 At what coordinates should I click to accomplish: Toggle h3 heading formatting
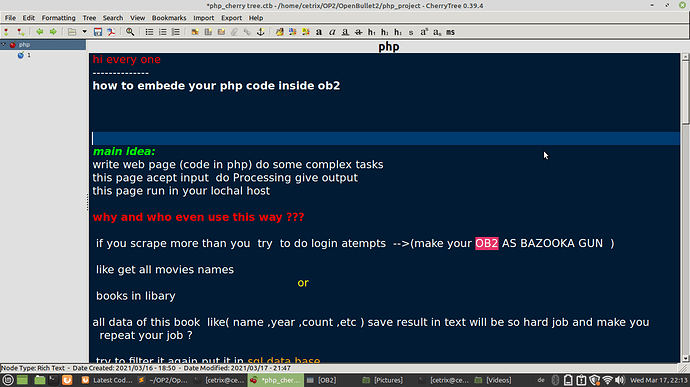(398, 32)
